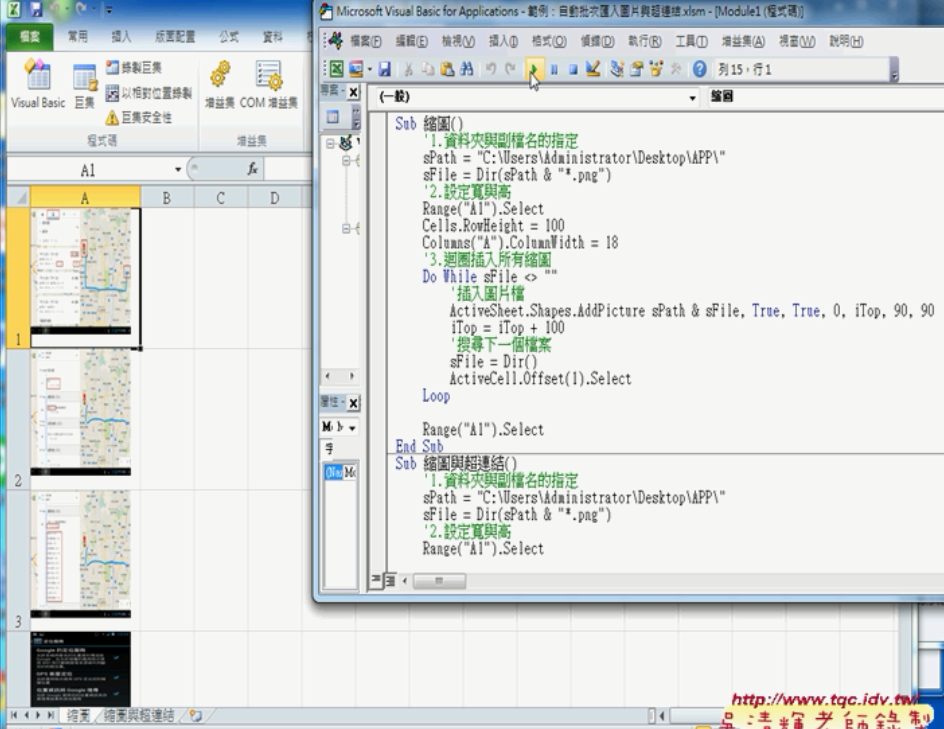Open the 偵錯(D) menu
This screenshot has height=729, width=944.
click(x=600, y=41)
